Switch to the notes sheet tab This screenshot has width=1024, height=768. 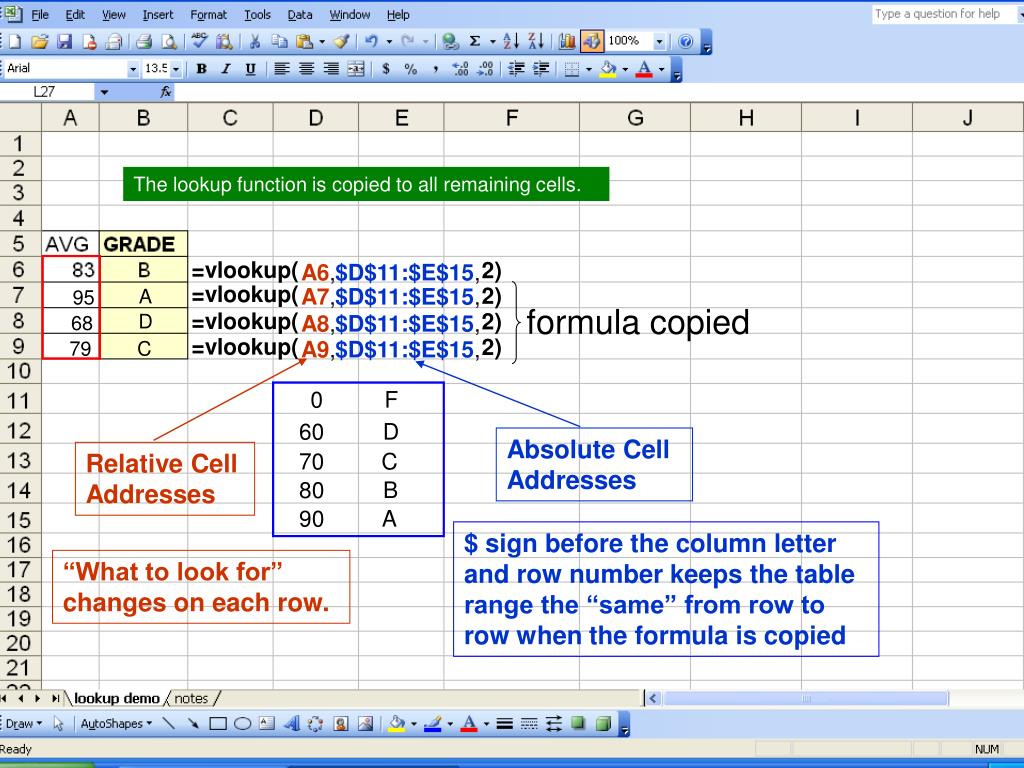(191, 699)
